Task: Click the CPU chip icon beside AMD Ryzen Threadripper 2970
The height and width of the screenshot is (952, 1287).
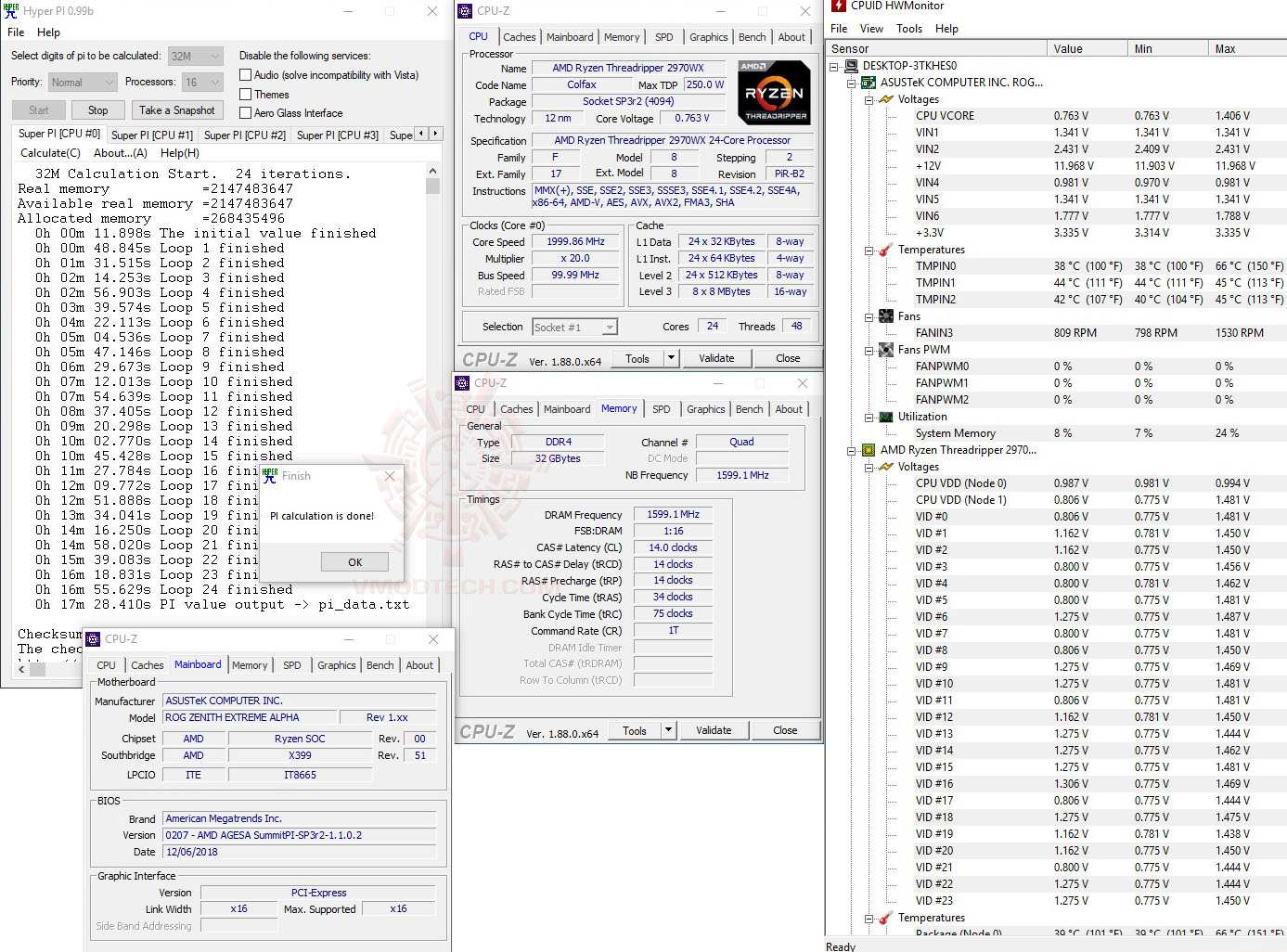Action: pyautogui.click(x=869, y=450)
